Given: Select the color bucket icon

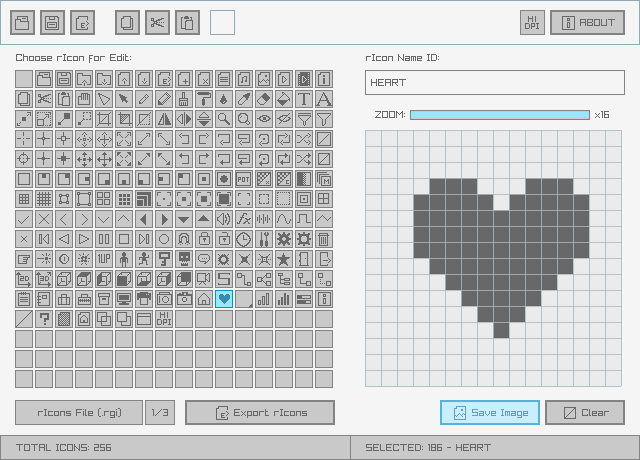Looking at the screenshot, I should pyautogui.click(x=284, y=99).
